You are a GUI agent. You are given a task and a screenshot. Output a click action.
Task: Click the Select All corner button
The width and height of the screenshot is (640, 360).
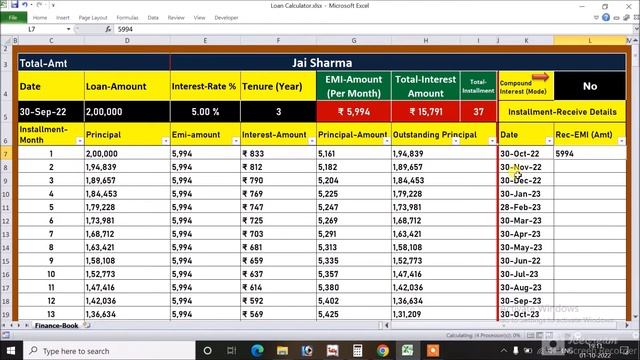point(6,40)
